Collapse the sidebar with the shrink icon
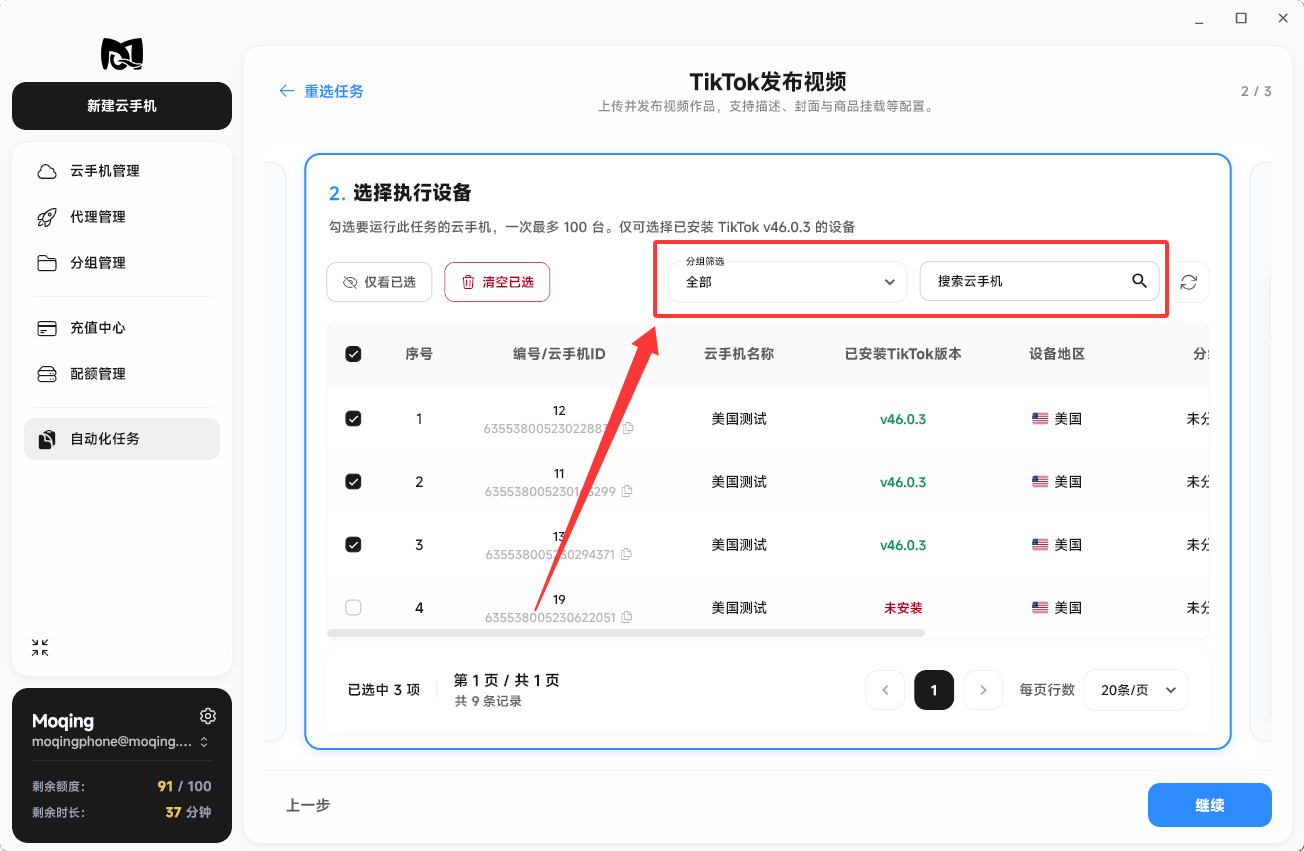The image size is (1304, 851). (40, 648)
